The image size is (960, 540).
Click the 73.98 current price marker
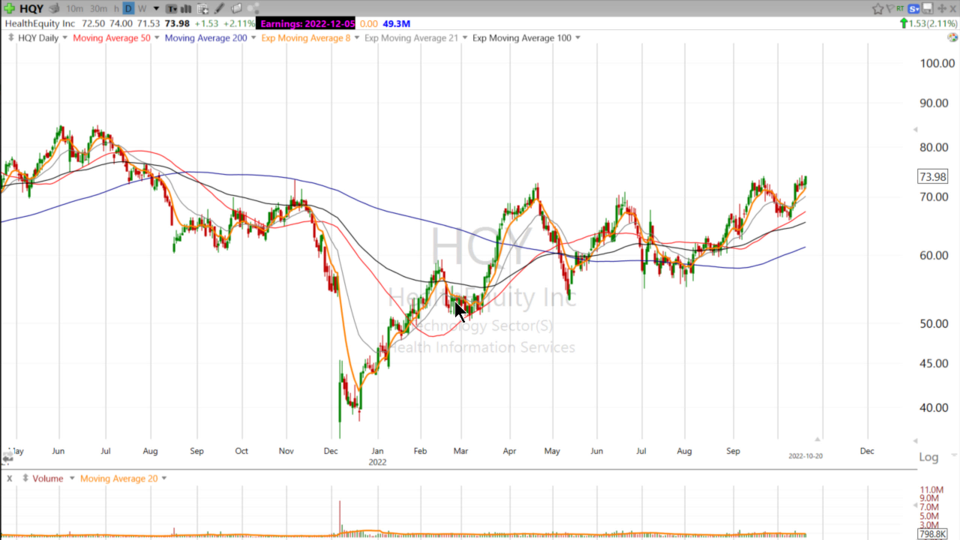(x=932, y=177)
